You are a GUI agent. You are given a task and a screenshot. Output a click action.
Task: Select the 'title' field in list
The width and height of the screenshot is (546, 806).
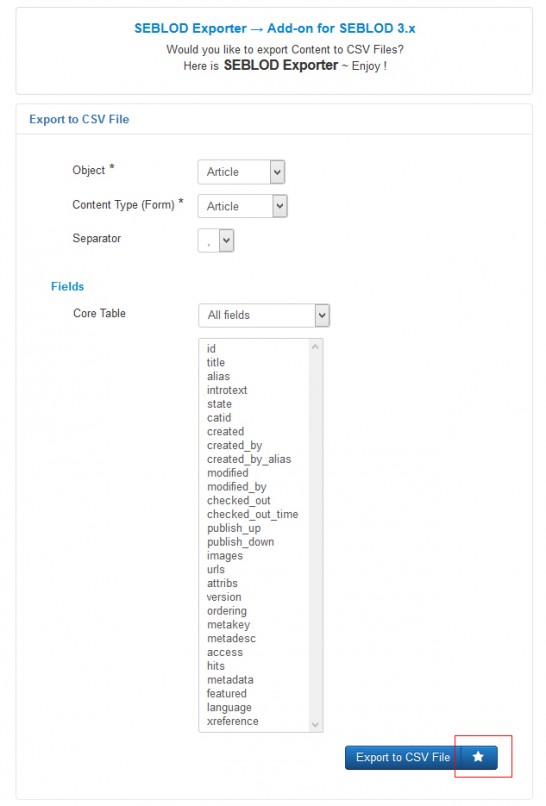(215, 362)
